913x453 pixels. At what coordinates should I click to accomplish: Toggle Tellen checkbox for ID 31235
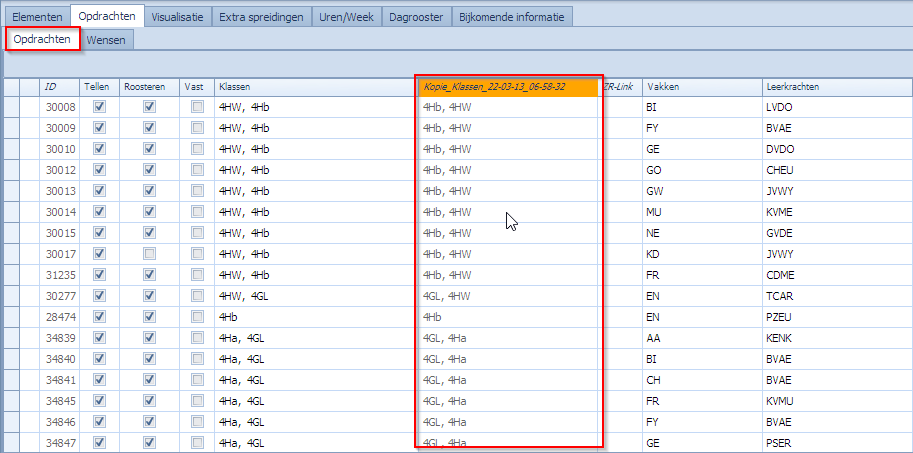pyautogui.click(x=100, y=275)
